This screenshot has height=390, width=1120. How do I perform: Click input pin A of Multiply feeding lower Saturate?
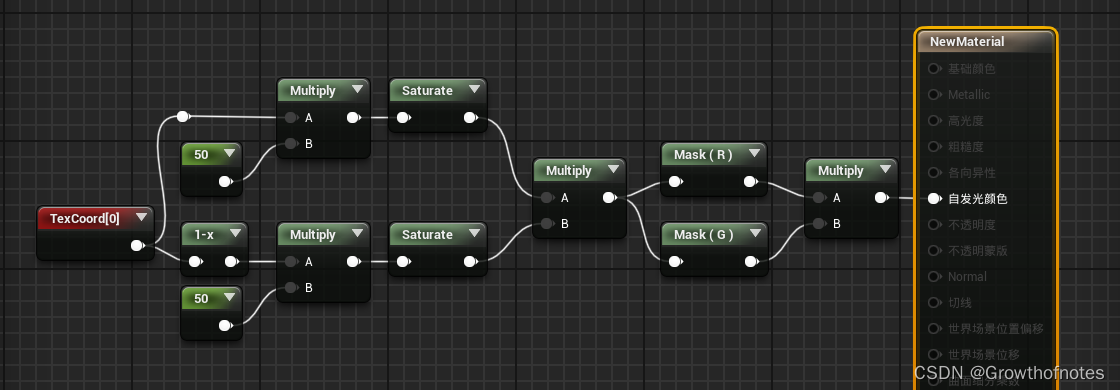(291, 261)
